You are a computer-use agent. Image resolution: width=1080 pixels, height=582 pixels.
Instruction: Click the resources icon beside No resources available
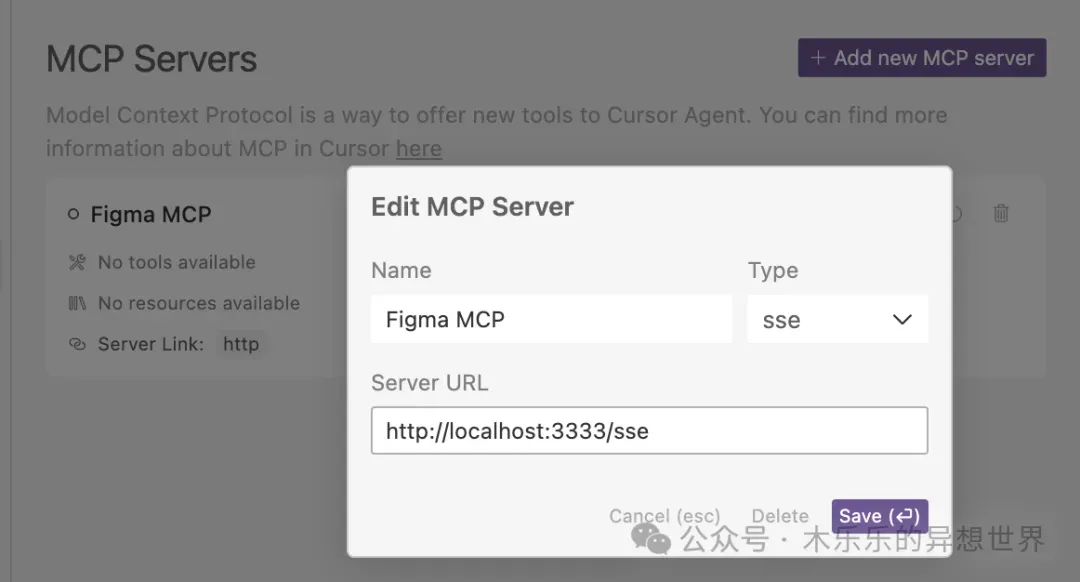pos(77,303)
